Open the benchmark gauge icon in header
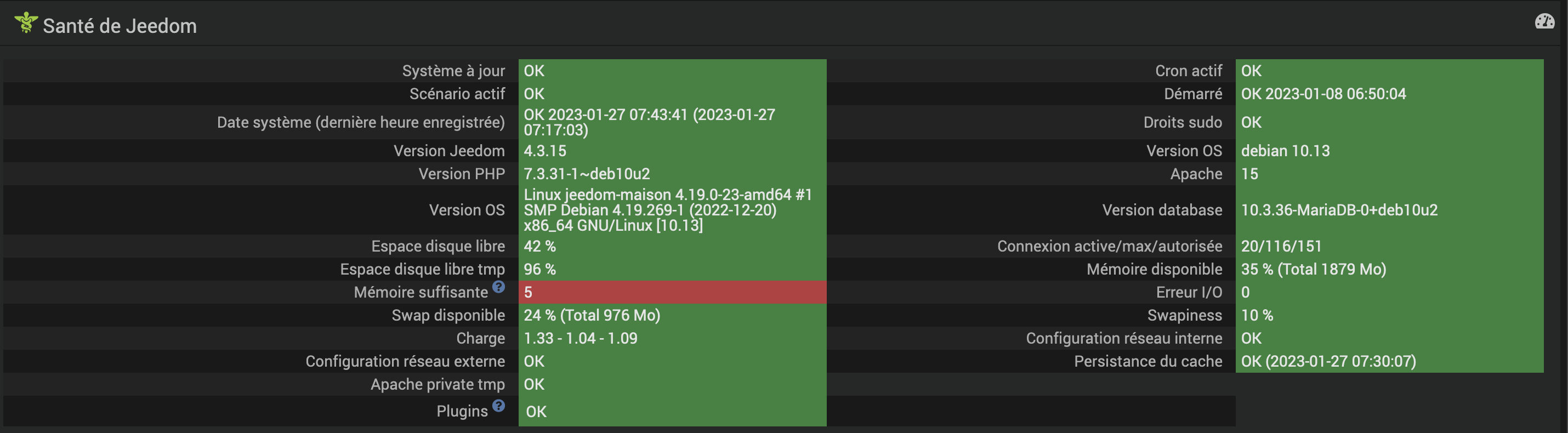The width and height of the screenshot is (1568, 433). pyautogui.click(x=1544, y=22)
